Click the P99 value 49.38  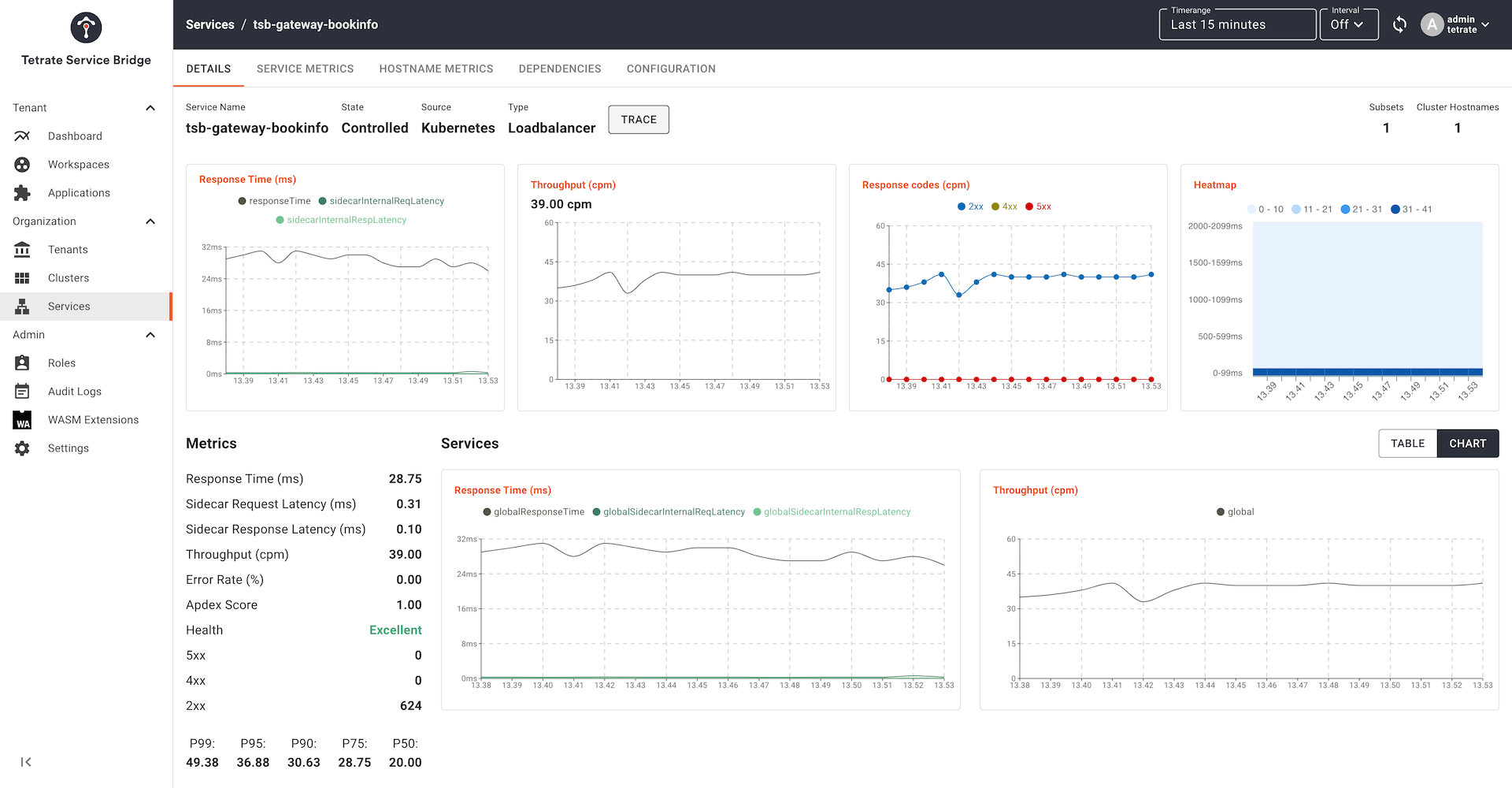point(202,763)
